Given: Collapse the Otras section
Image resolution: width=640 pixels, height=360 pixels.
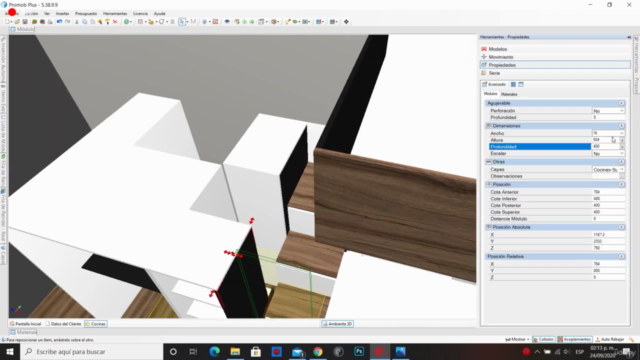Looking at the screenshot, I should pyautogui.click(x=621, y=162).
